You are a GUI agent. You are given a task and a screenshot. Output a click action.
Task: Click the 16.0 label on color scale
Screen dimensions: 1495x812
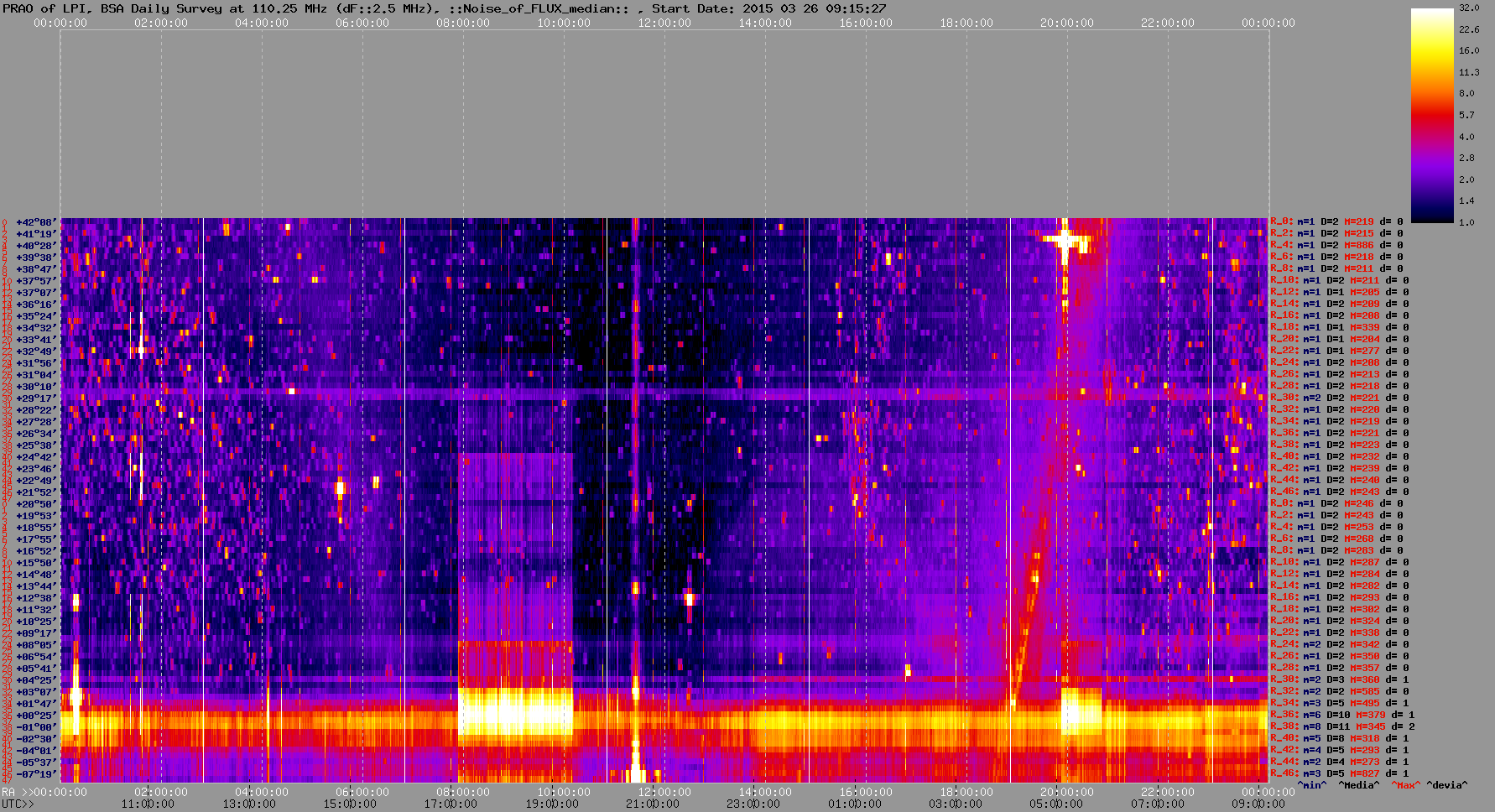coord(1469,50)
